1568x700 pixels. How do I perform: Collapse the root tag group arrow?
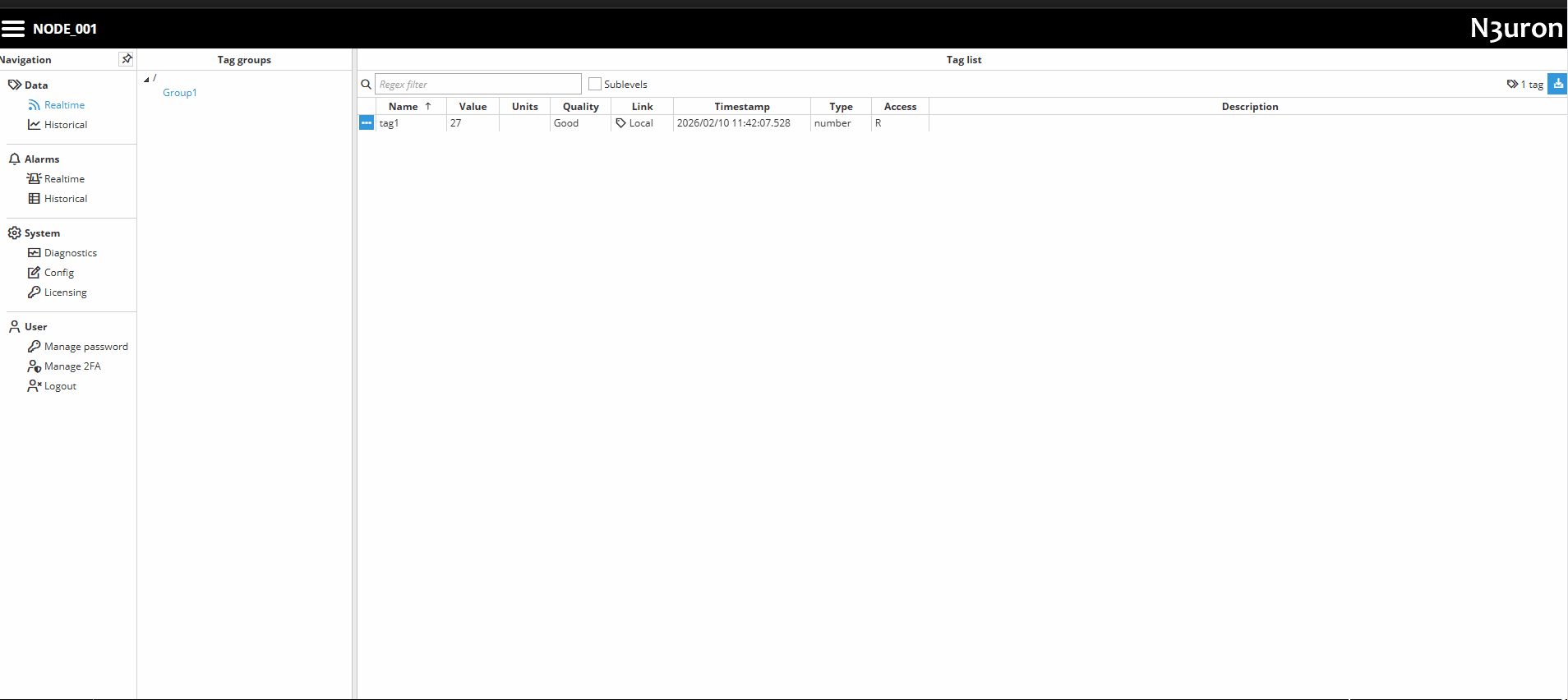pyautogui.click(x=147, y=80)
